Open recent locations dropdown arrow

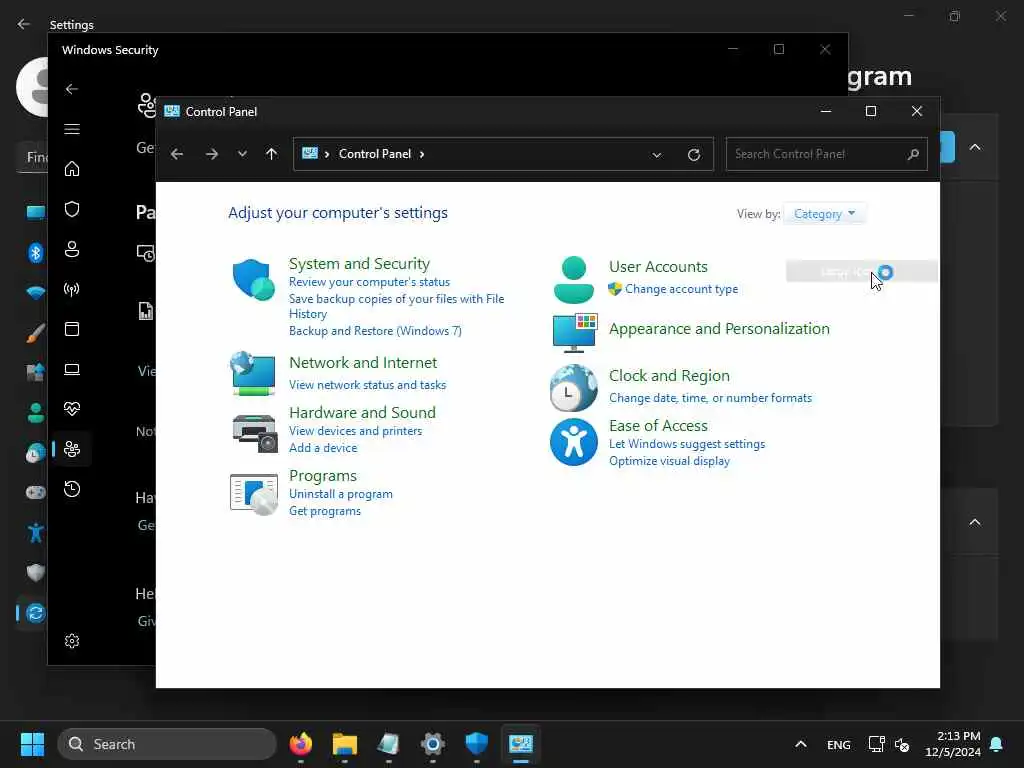[x=242, y=154]
